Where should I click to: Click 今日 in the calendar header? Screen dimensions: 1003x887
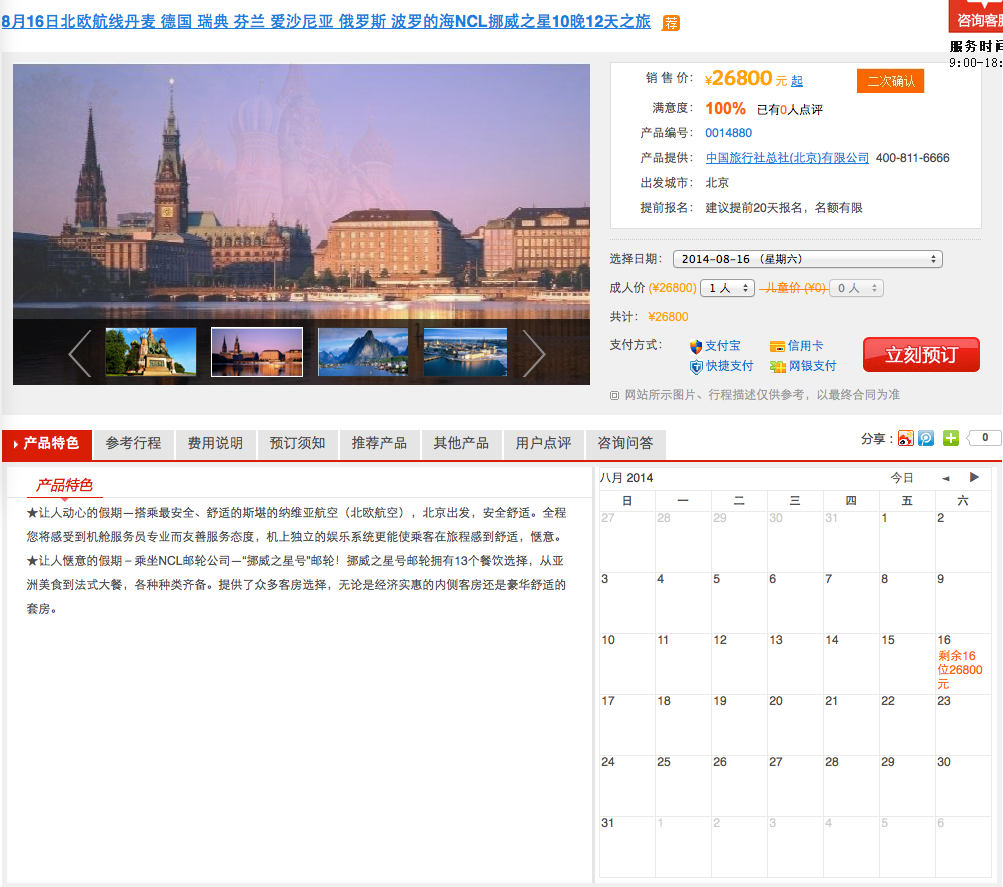[902, 478]
